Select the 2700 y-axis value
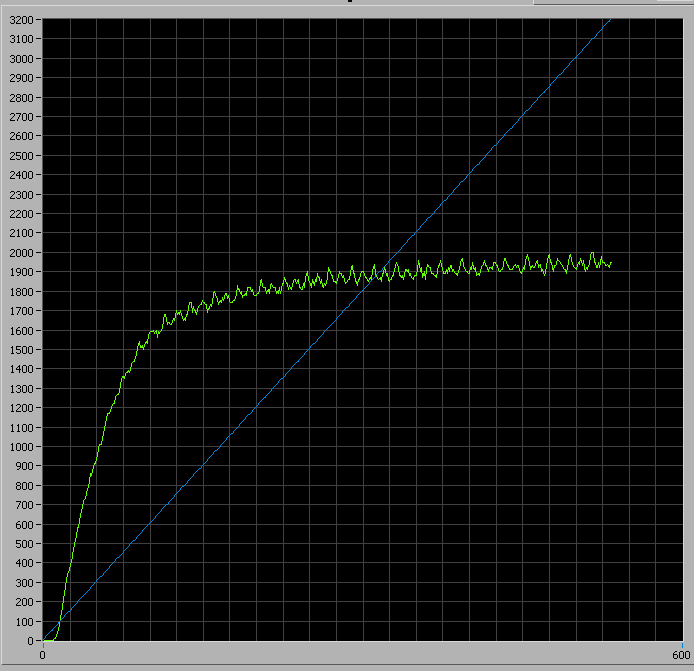The image size is (694, 671). point(21,117)
